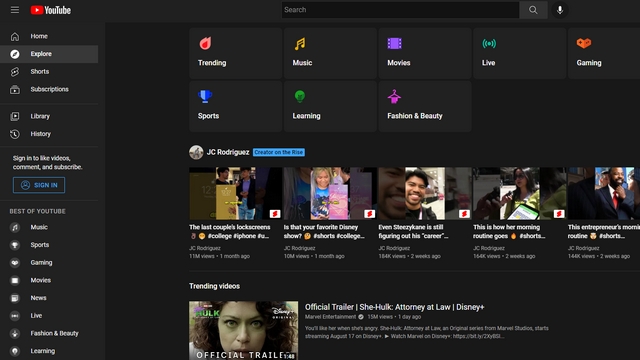640x360 pixels.
Task: Focus the Search input field
Action: tap(400, 10)
